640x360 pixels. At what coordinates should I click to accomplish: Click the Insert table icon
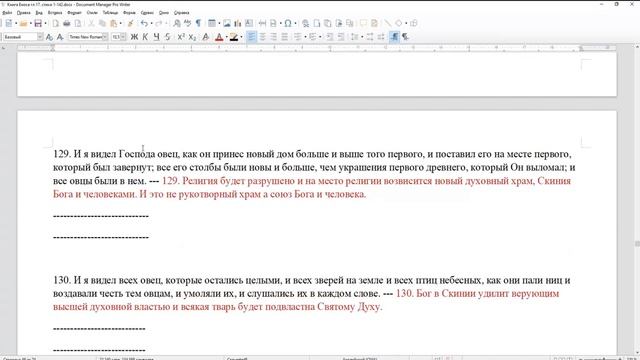pos(212,24)
